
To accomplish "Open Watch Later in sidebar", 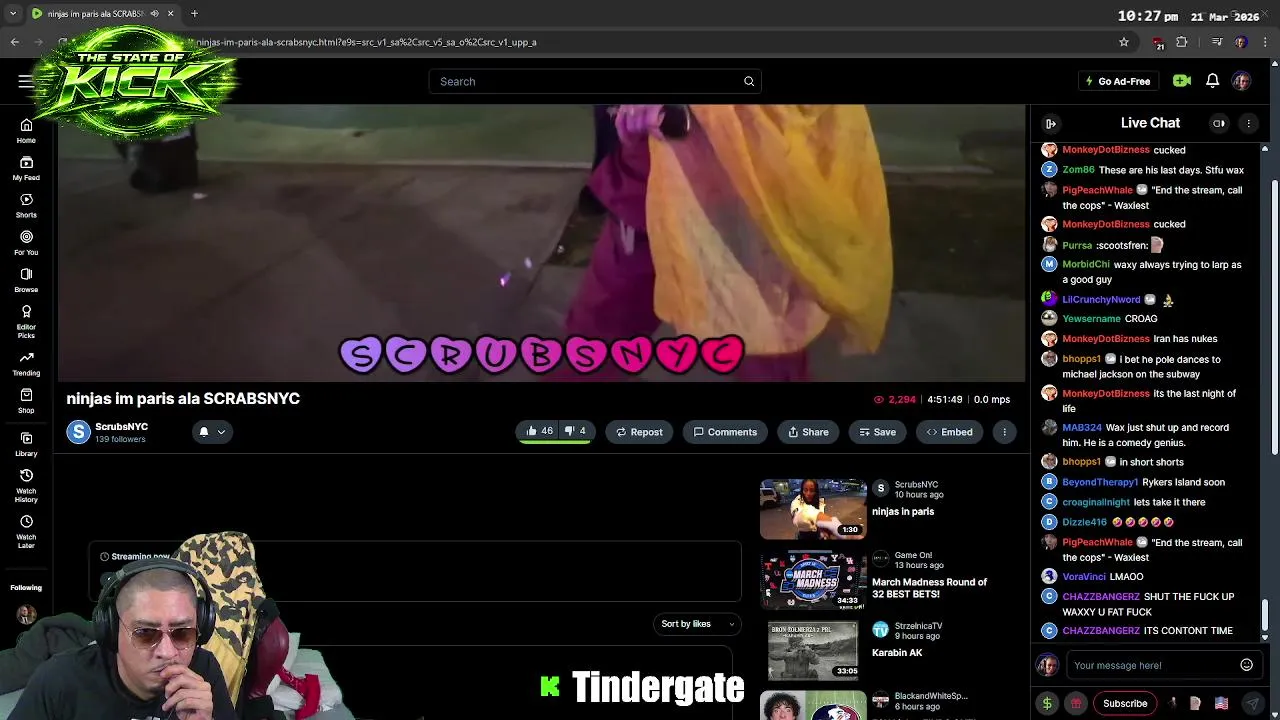I will tap(26, 531).
